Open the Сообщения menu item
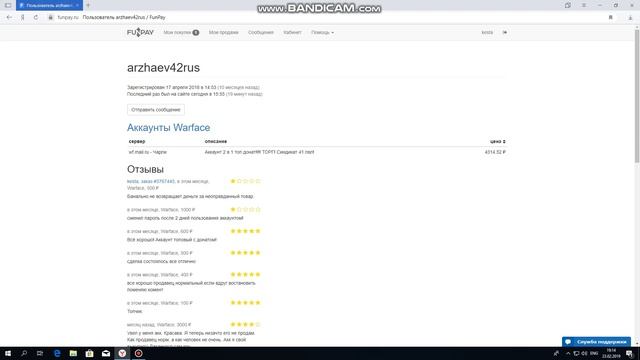The height and width of the screenshot is (360, 640). [261, 32]
